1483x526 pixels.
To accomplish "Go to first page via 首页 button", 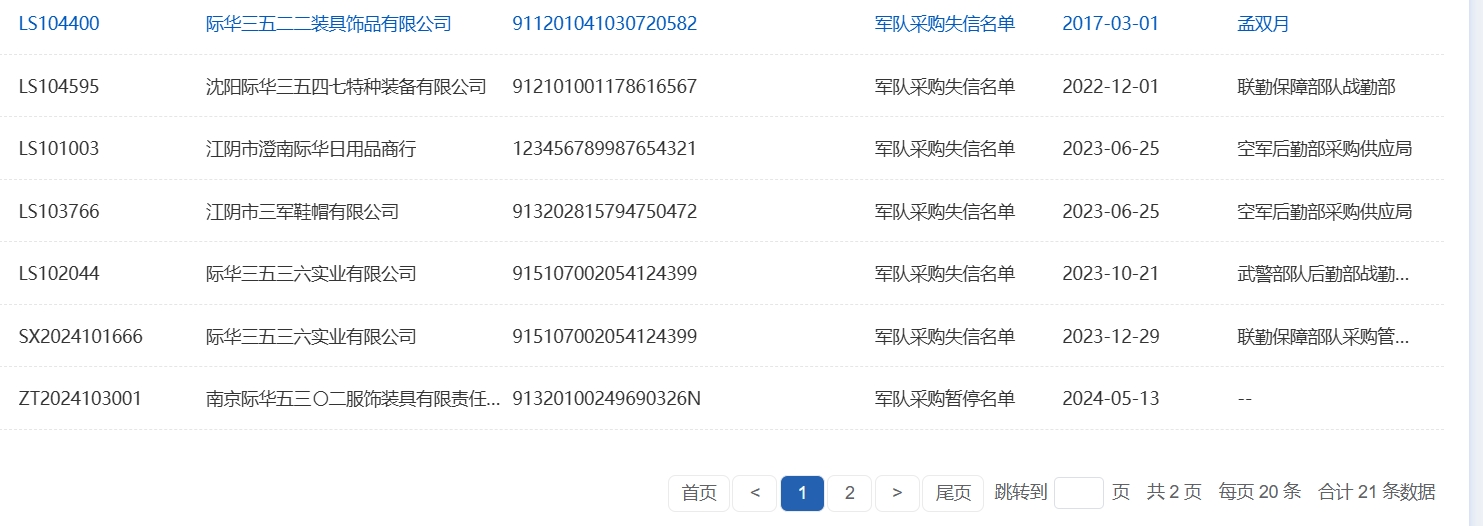I will 699,492.
